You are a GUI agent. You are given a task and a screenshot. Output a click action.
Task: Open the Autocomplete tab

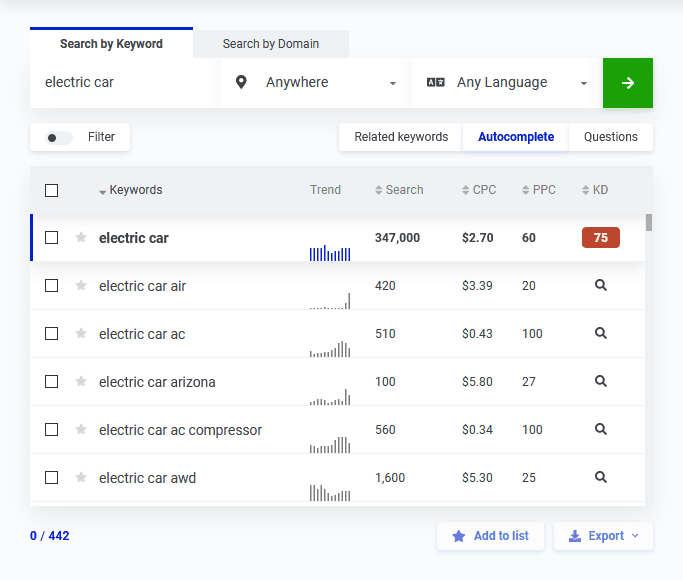(x=516, y=137)
